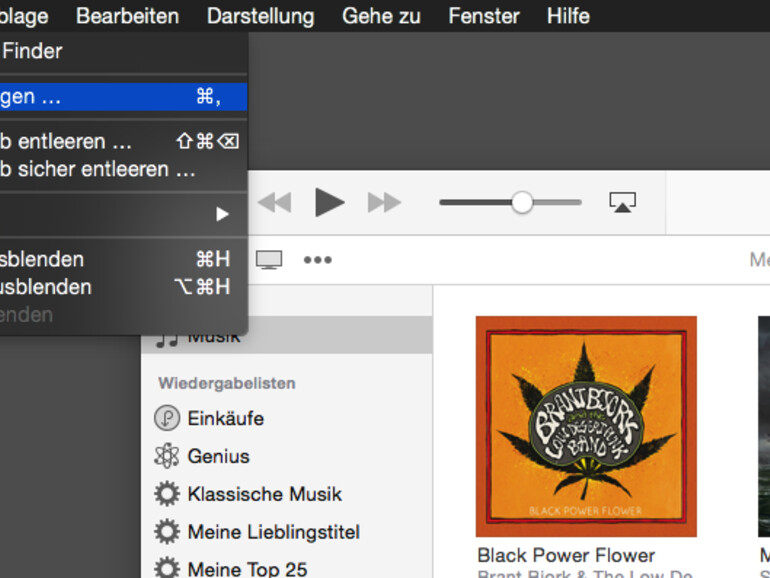Click the Brant Bjork artist name under album
This screenshot has width=770, height=578.
coord(585,574)
